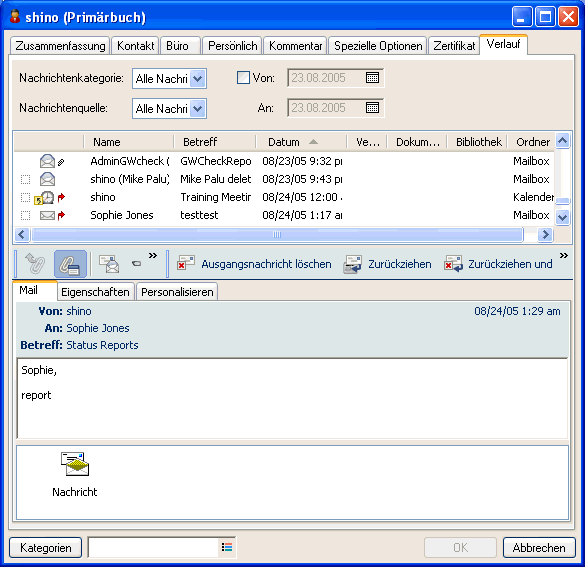Screen dimensions: 585x567
Task: Click the Von date input field
Action: click(335, 78)
